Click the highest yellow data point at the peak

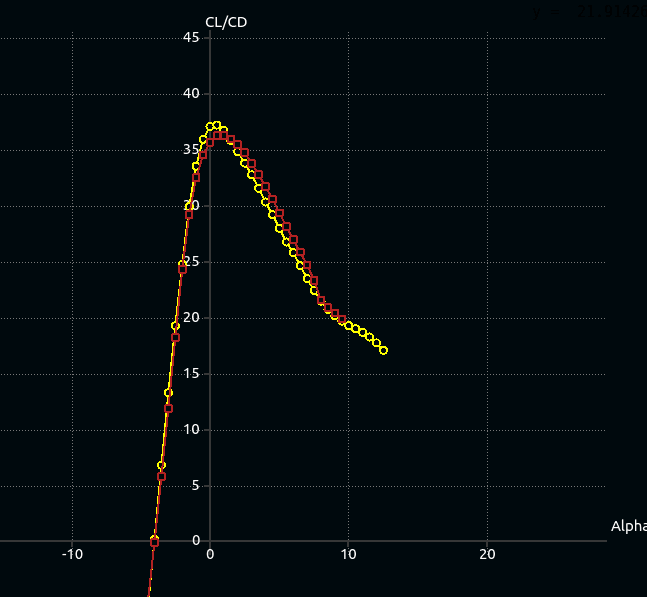(216, 125)
